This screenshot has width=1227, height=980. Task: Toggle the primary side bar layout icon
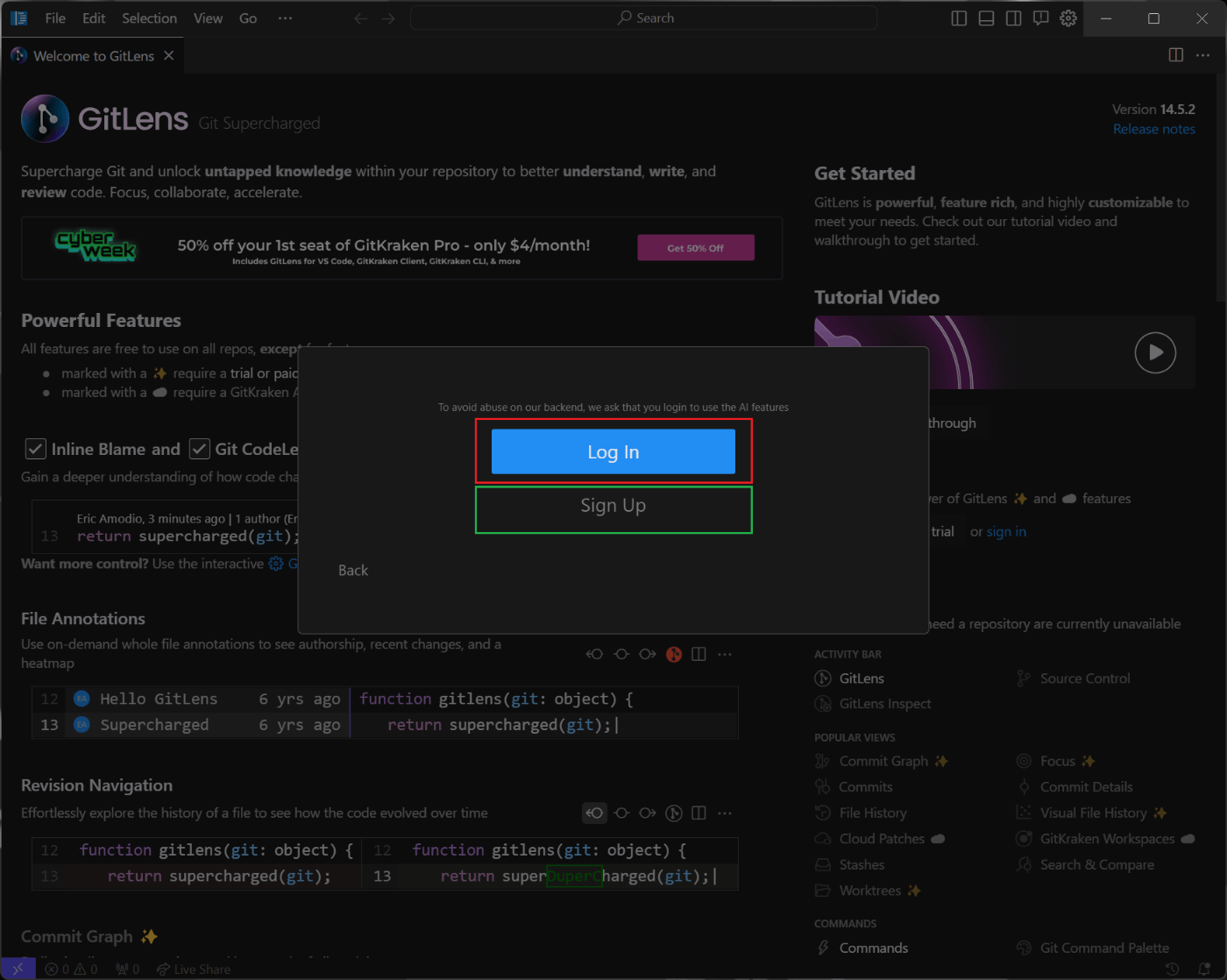[x=959, y=18]
